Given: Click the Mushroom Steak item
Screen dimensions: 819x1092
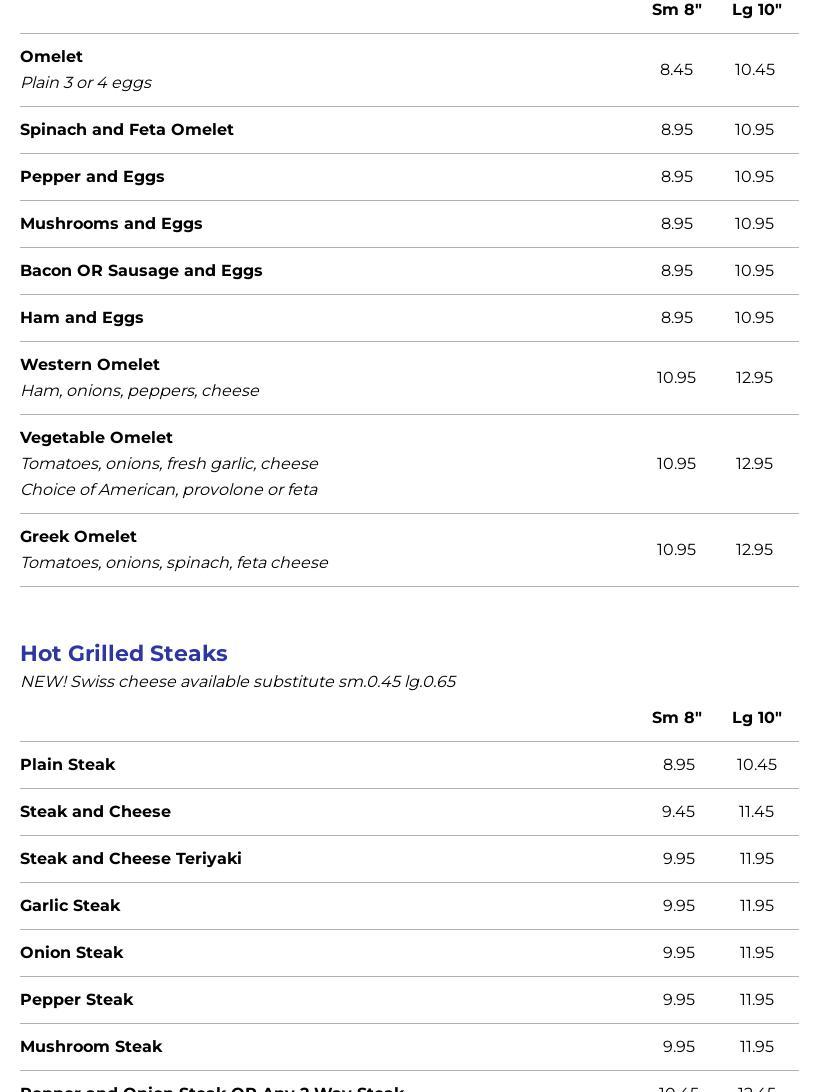Looking at the screenshot, I should click(91, 1047).
